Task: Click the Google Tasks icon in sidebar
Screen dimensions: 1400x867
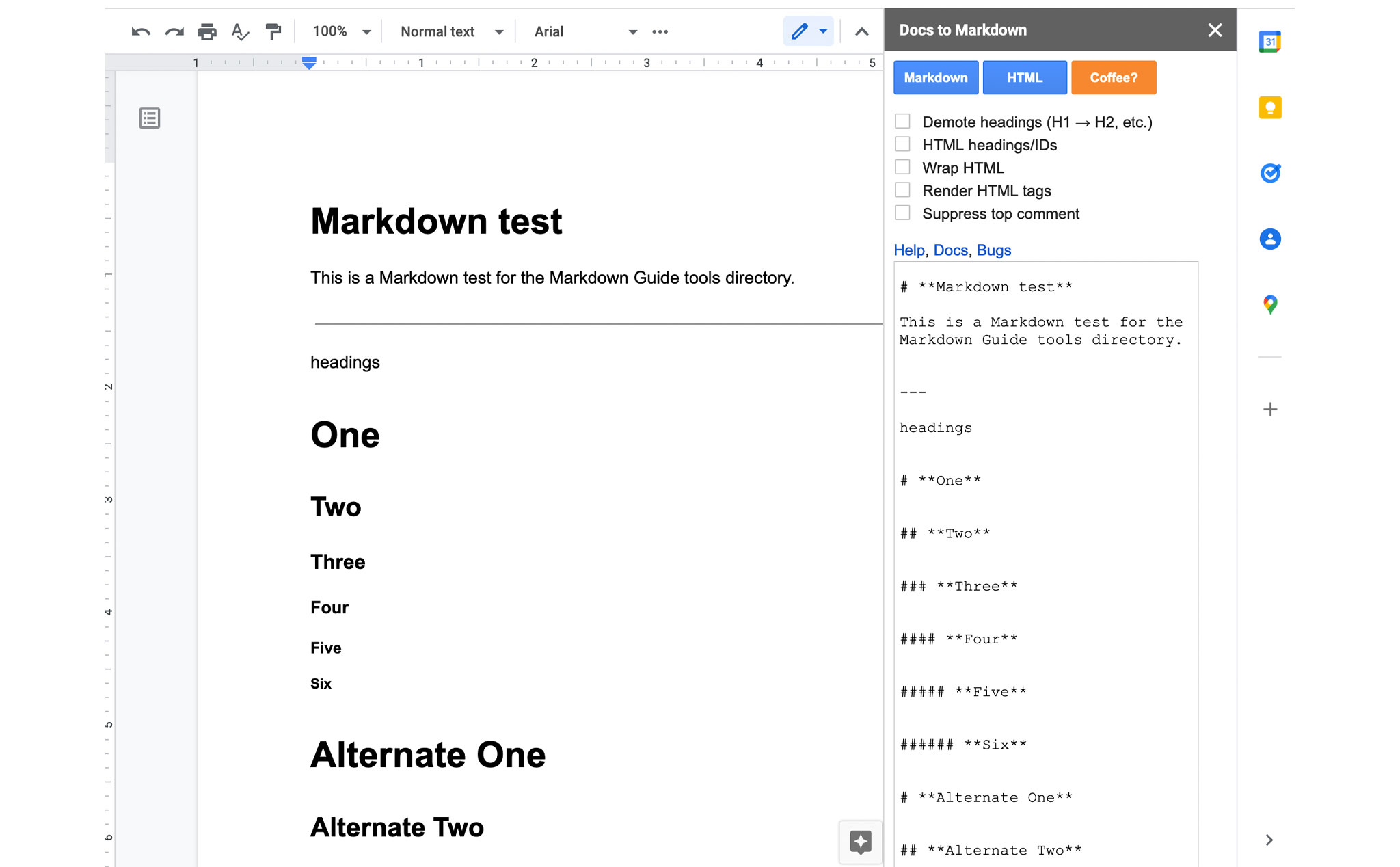Action: pos(1270,172)
